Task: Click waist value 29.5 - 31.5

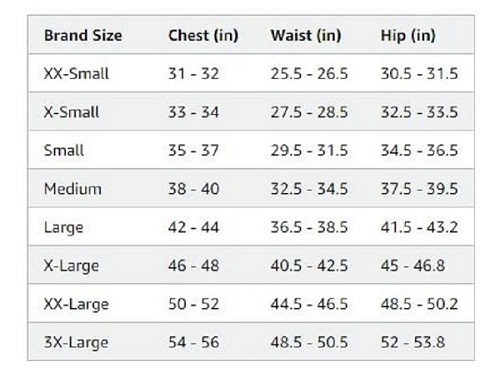Action: [x=309, y=150]
